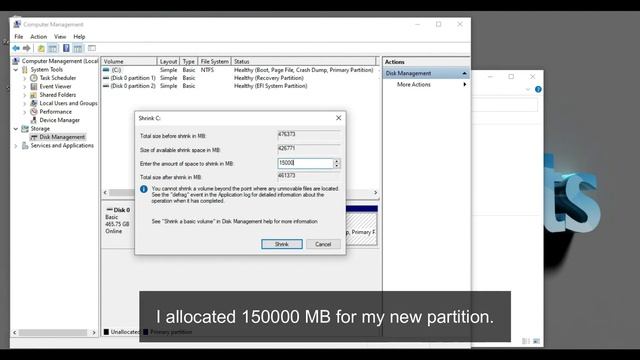
Task: Click the Forward arrow in the toolbar
Action: [27, 48]
